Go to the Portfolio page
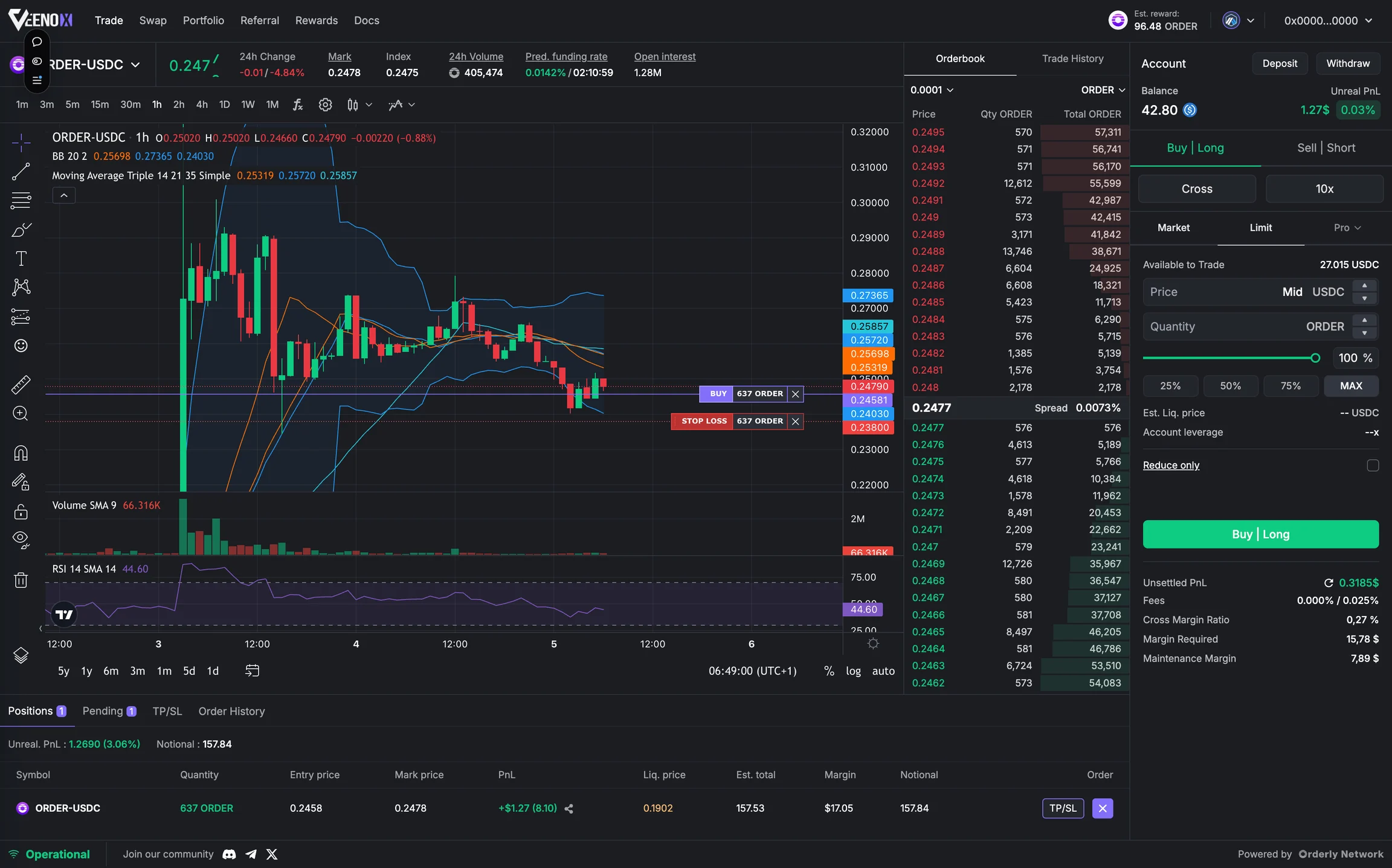 point(204,21)
